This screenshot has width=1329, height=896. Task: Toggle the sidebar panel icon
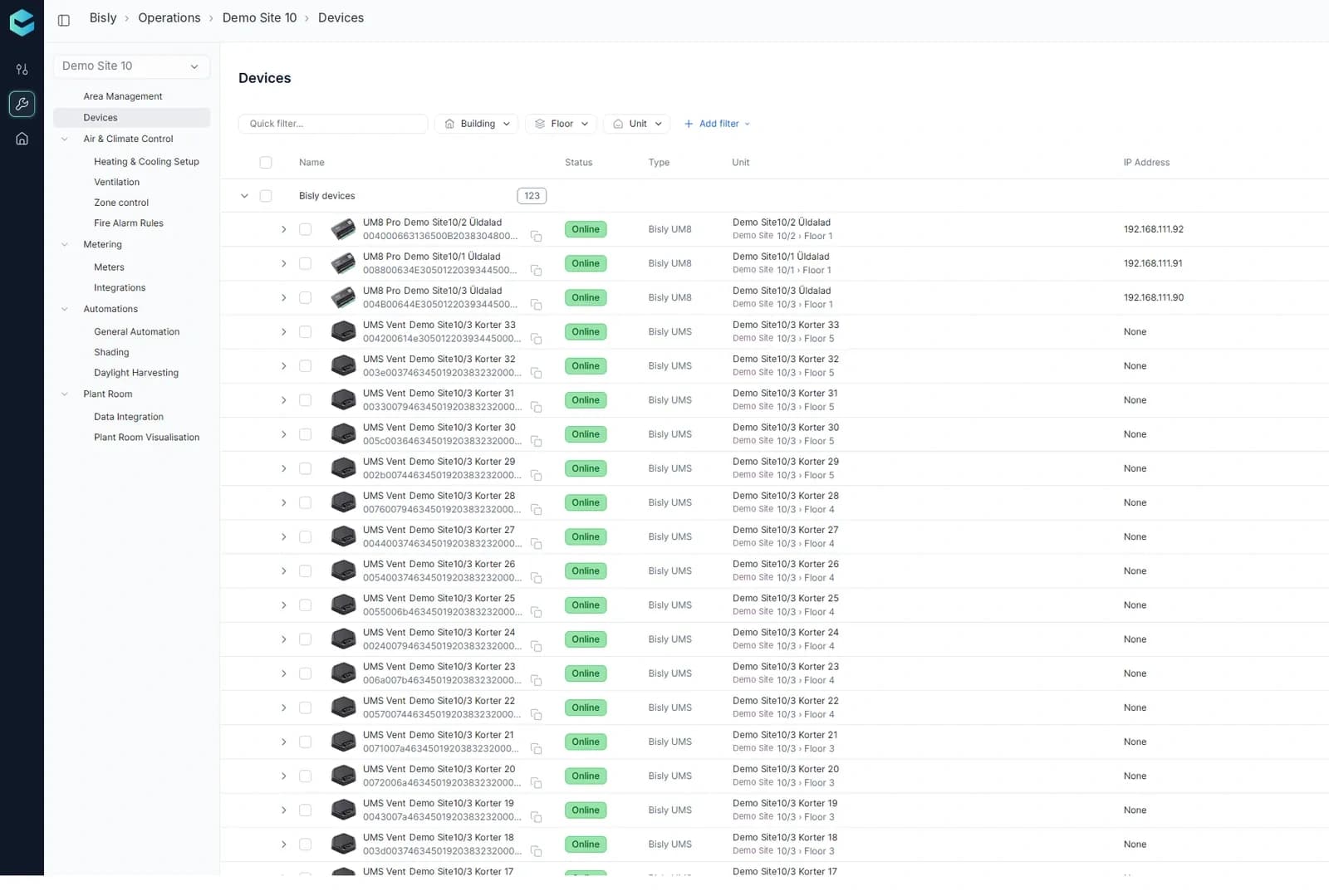pos(64,20)
